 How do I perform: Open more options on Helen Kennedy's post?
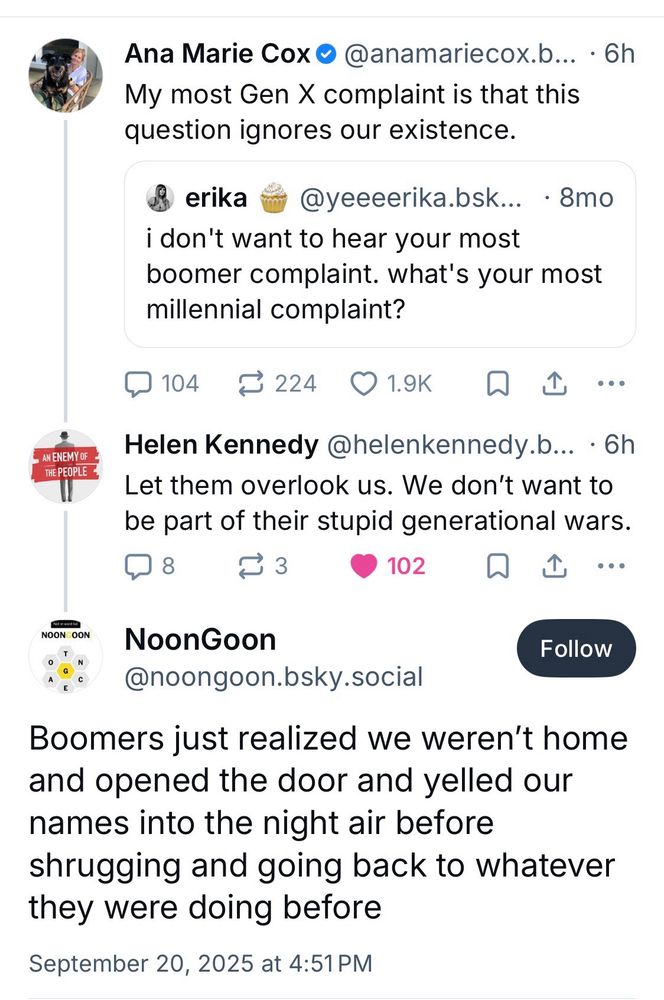pos(609,567)
